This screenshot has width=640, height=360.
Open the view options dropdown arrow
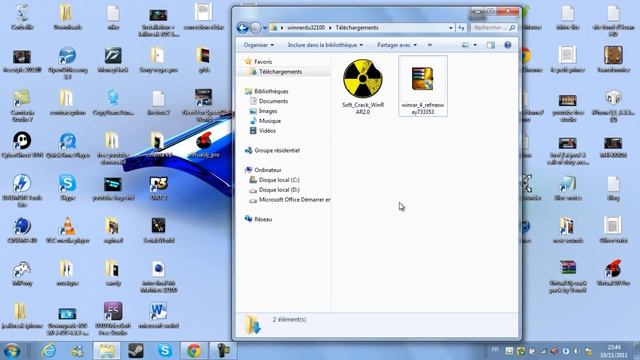pos(475,45)
